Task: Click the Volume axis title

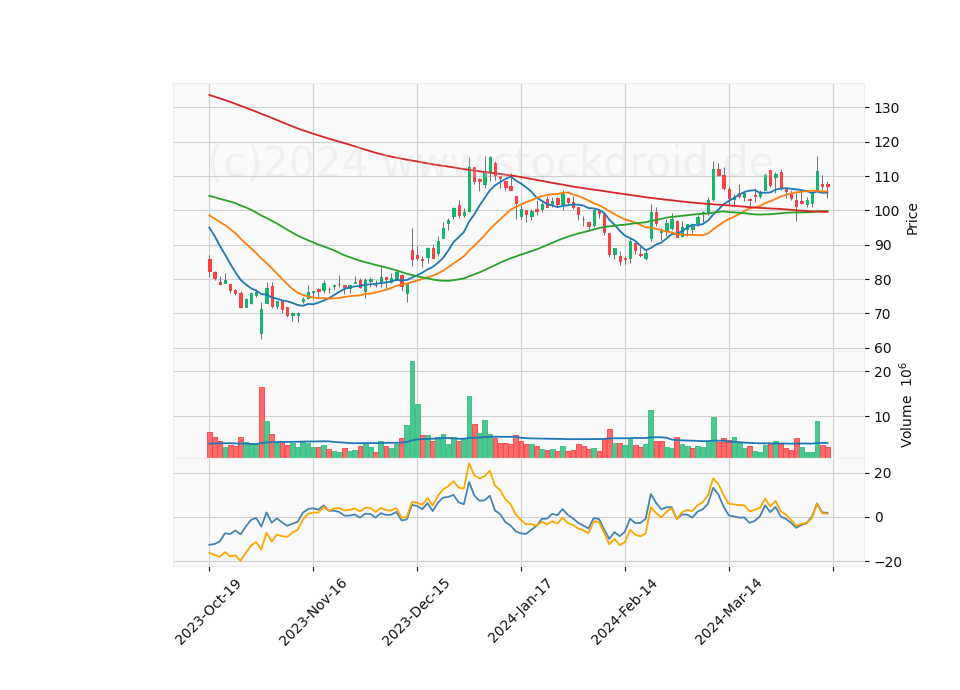Action: [x=906, y=405]
